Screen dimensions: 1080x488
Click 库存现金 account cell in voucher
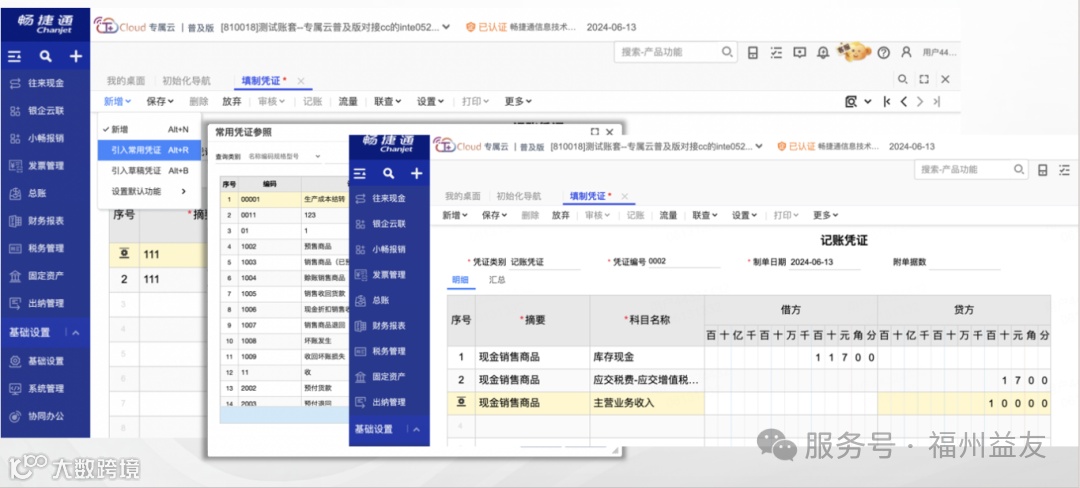coord(647,357)
